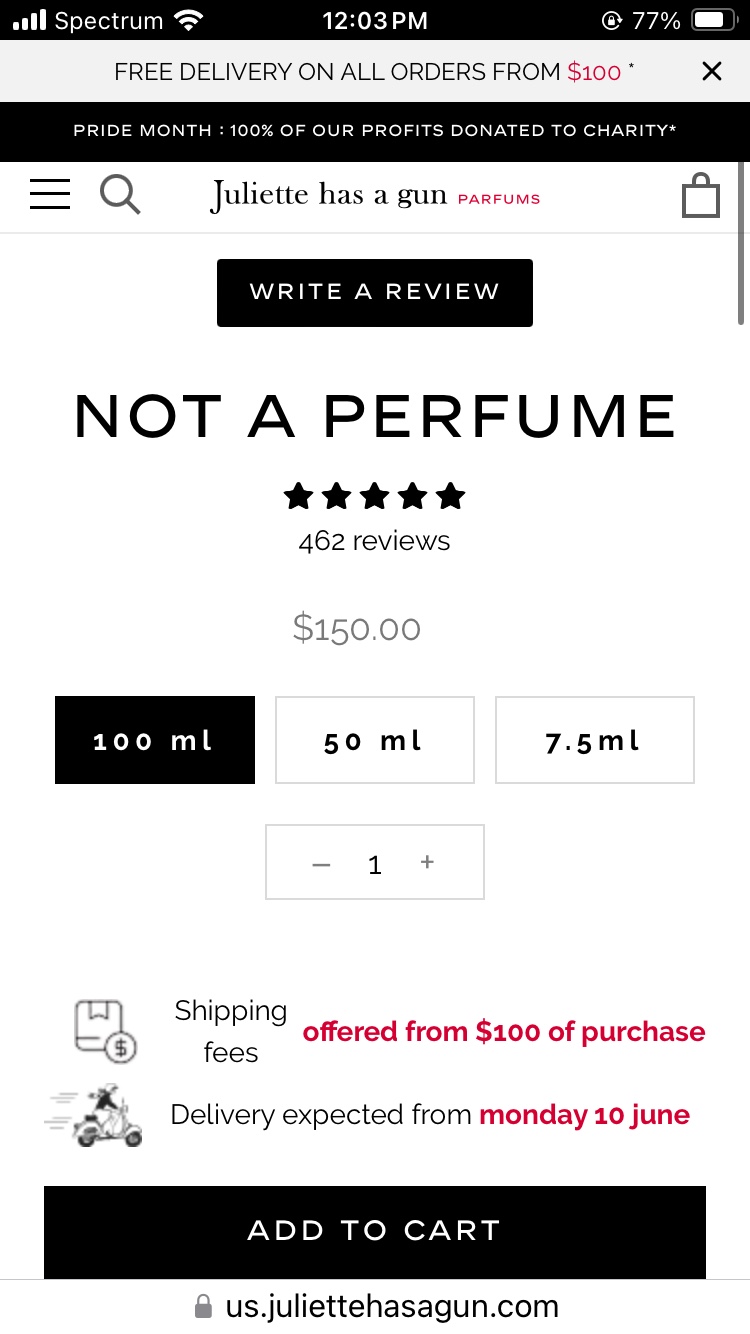Choose the 7.5ml size option
Image resolution: width=750 pixels, height=1334 pixels.
(x=595, y=740)
